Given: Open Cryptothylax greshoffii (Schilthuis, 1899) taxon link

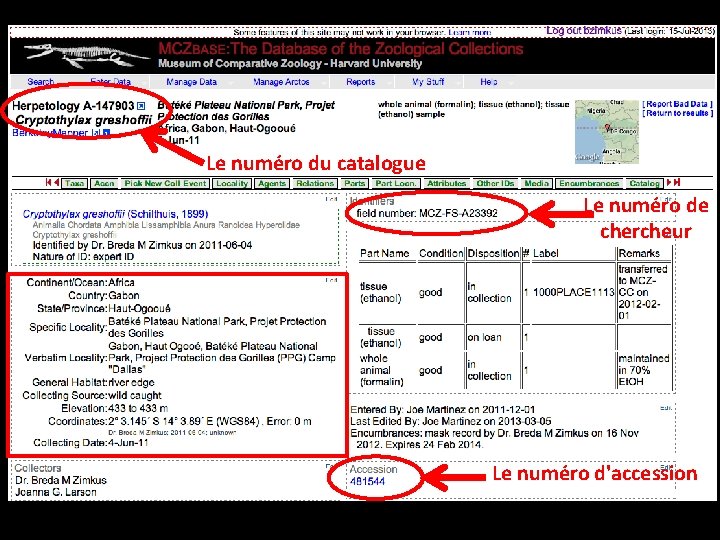Looking at the screenshot, I should [115, 214].
